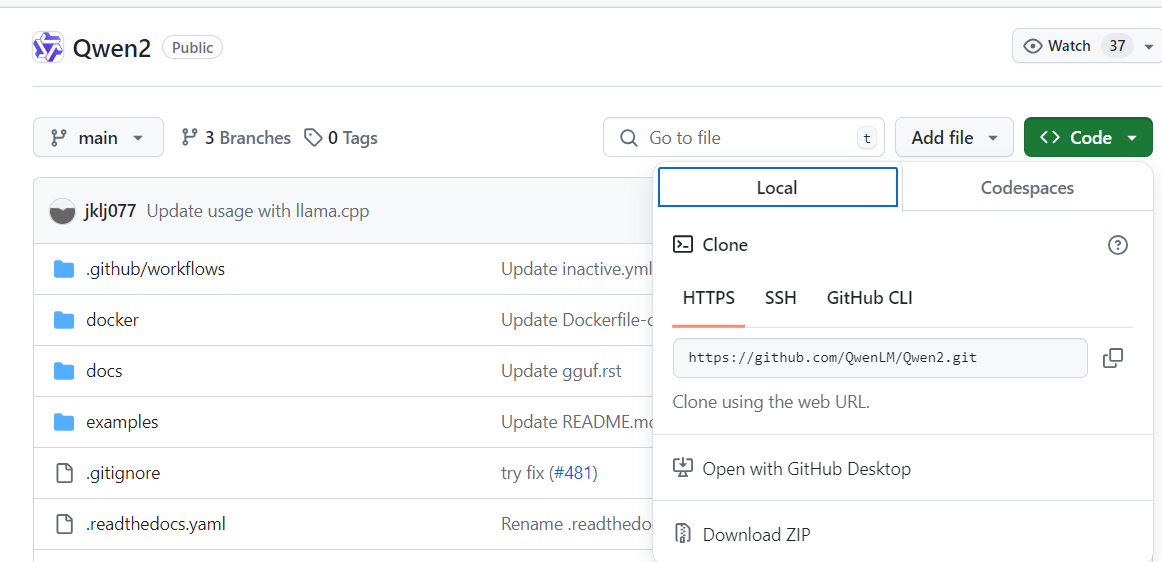Click the jklj077 user avatar
The width and height of the screenshot is (1162, 562).
(62, 211)
